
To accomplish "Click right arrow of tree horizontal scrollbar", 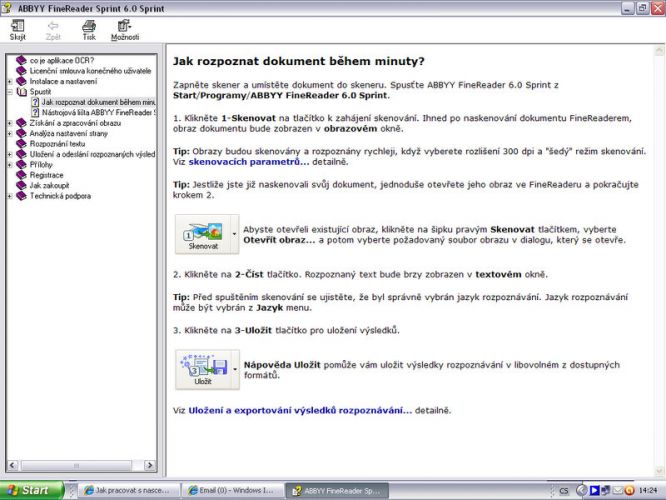I will (x=150, y=465).
